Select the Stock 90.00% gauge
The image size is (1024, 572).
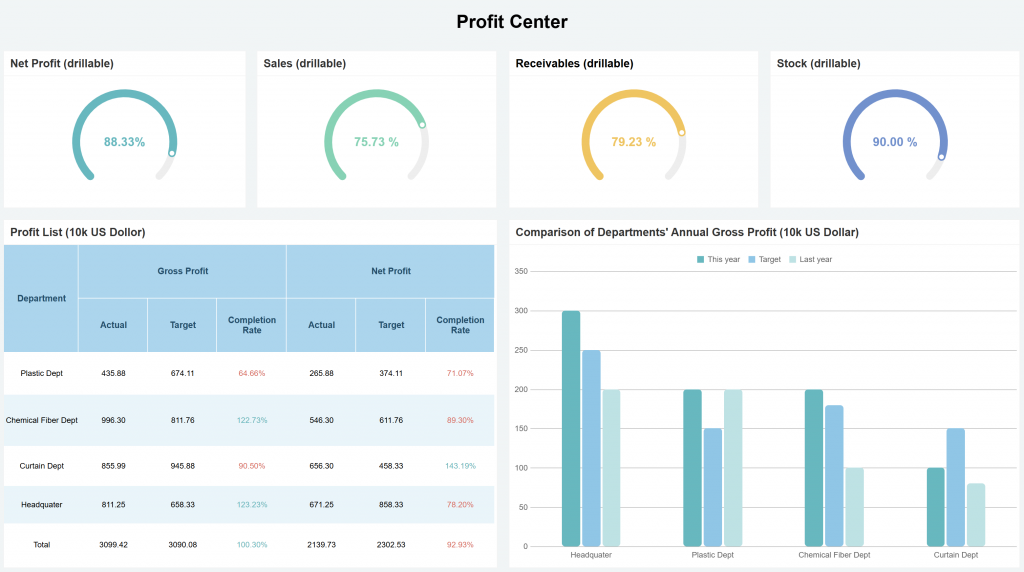pyautogui.click(x=894, y=142)
